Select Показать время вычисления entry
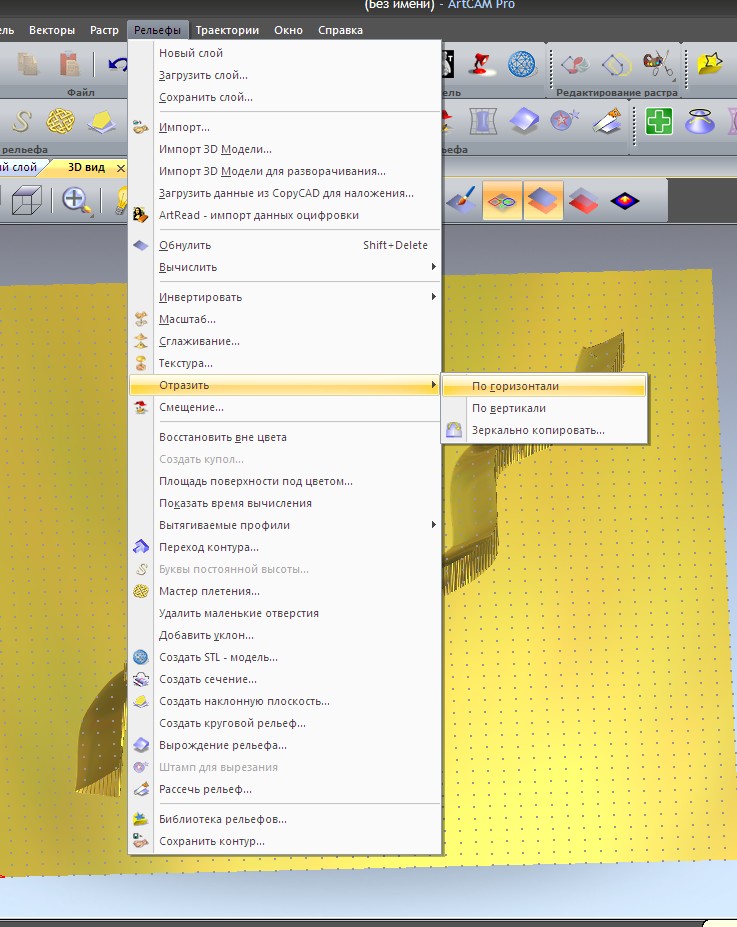 (285, 503)
